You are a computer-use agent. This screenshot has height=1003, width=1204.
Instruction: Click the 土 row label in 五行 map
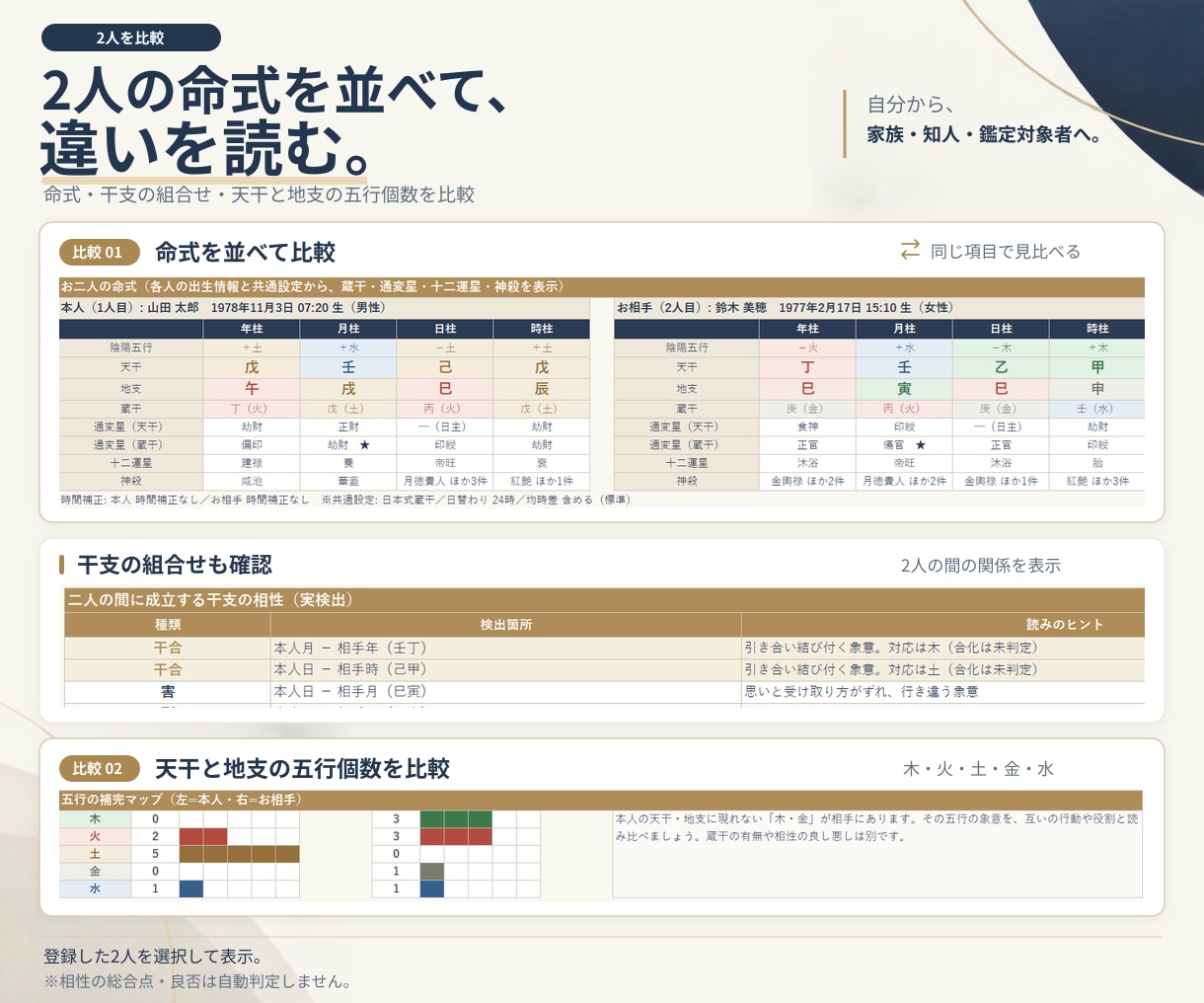pos(95,855)
